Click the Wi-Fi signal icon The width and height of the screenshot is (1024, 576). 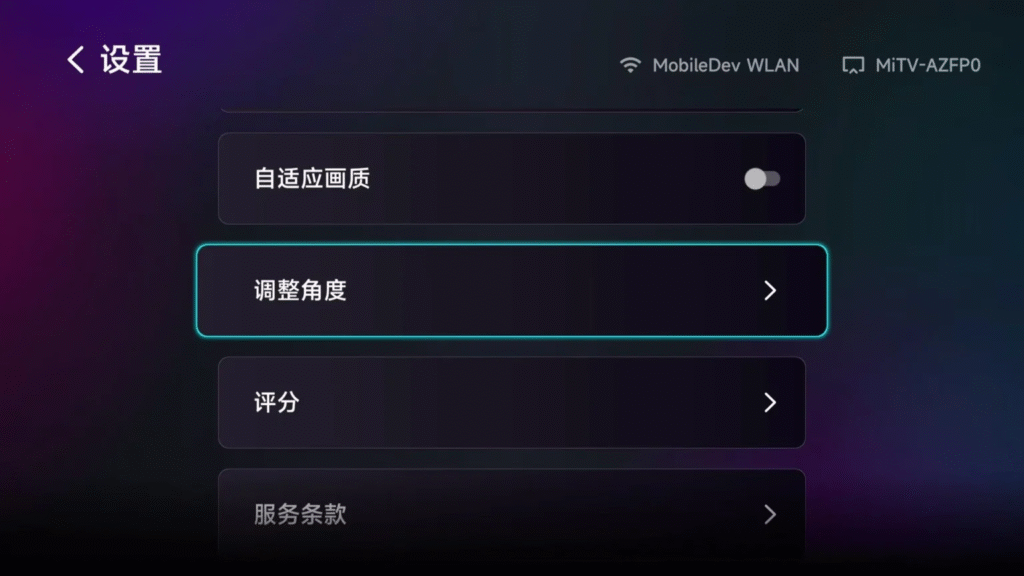[630, 65]
